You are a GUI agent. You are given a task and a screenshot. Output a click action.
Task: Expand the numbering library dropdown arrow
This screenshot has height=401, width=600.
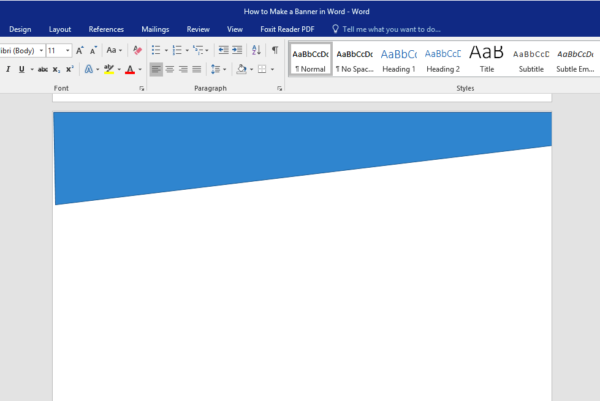pos(187,51)
